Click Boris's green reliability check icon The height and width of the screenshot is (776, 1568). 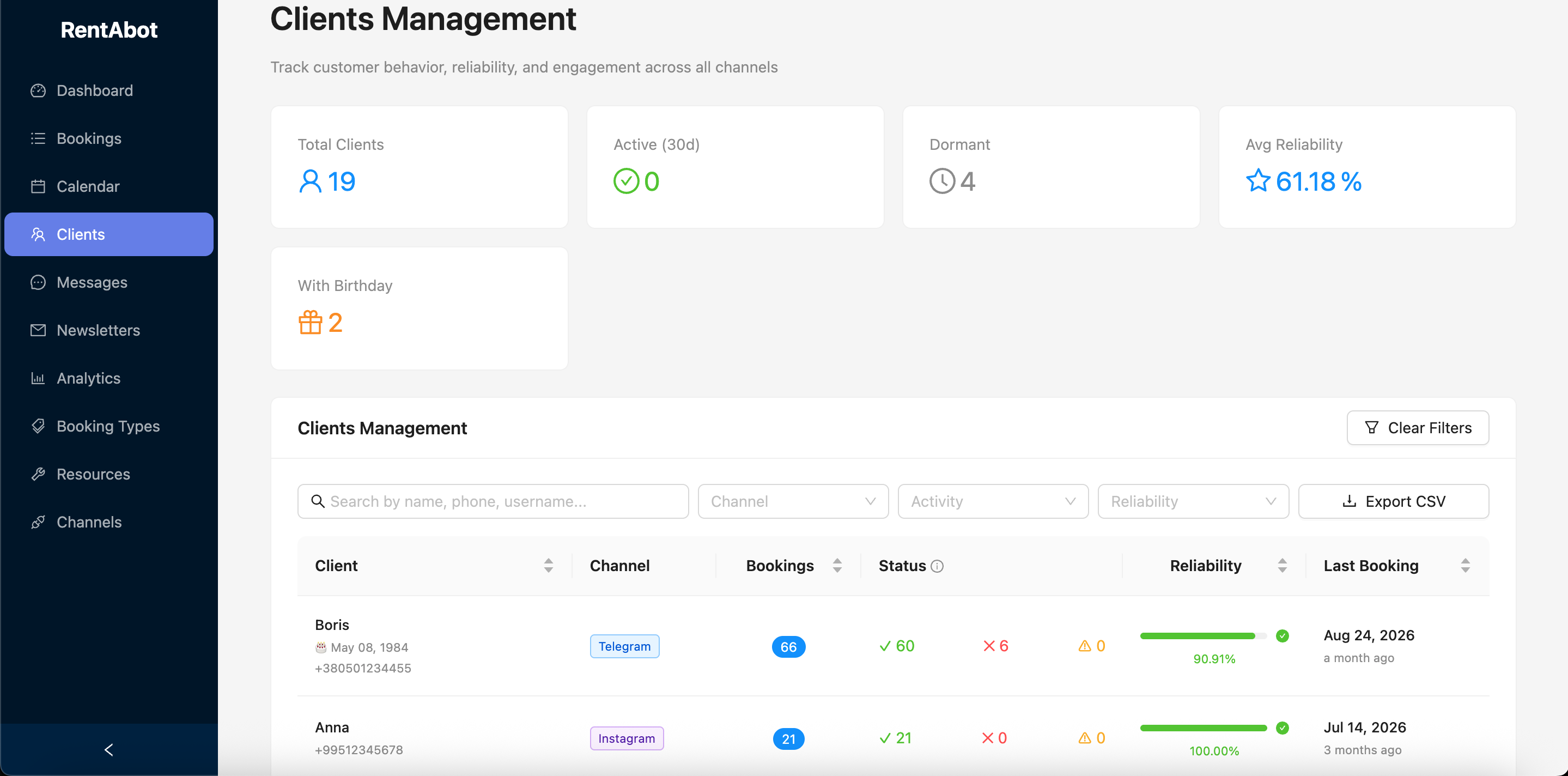(x=1283, y=636)
